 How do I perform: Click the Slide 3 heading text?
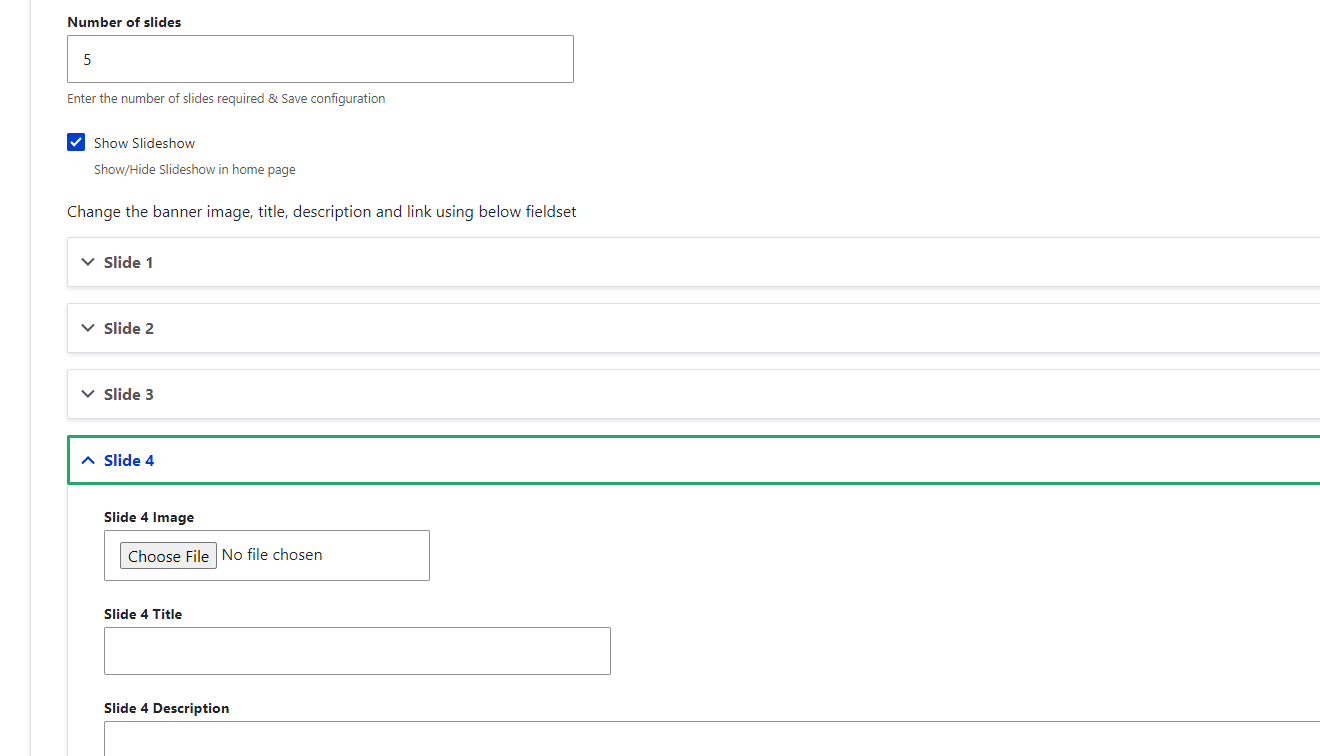click(x=128, y=394)
